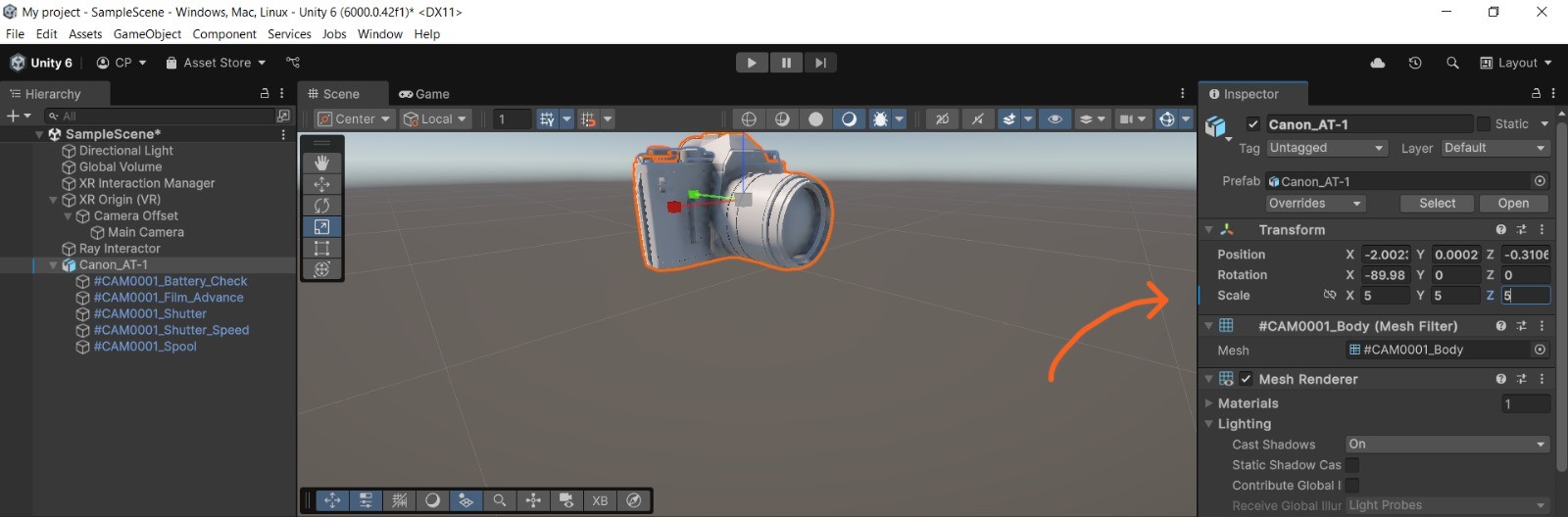Expand the Materials section

pyautogui.click(x=1208, y=403)
